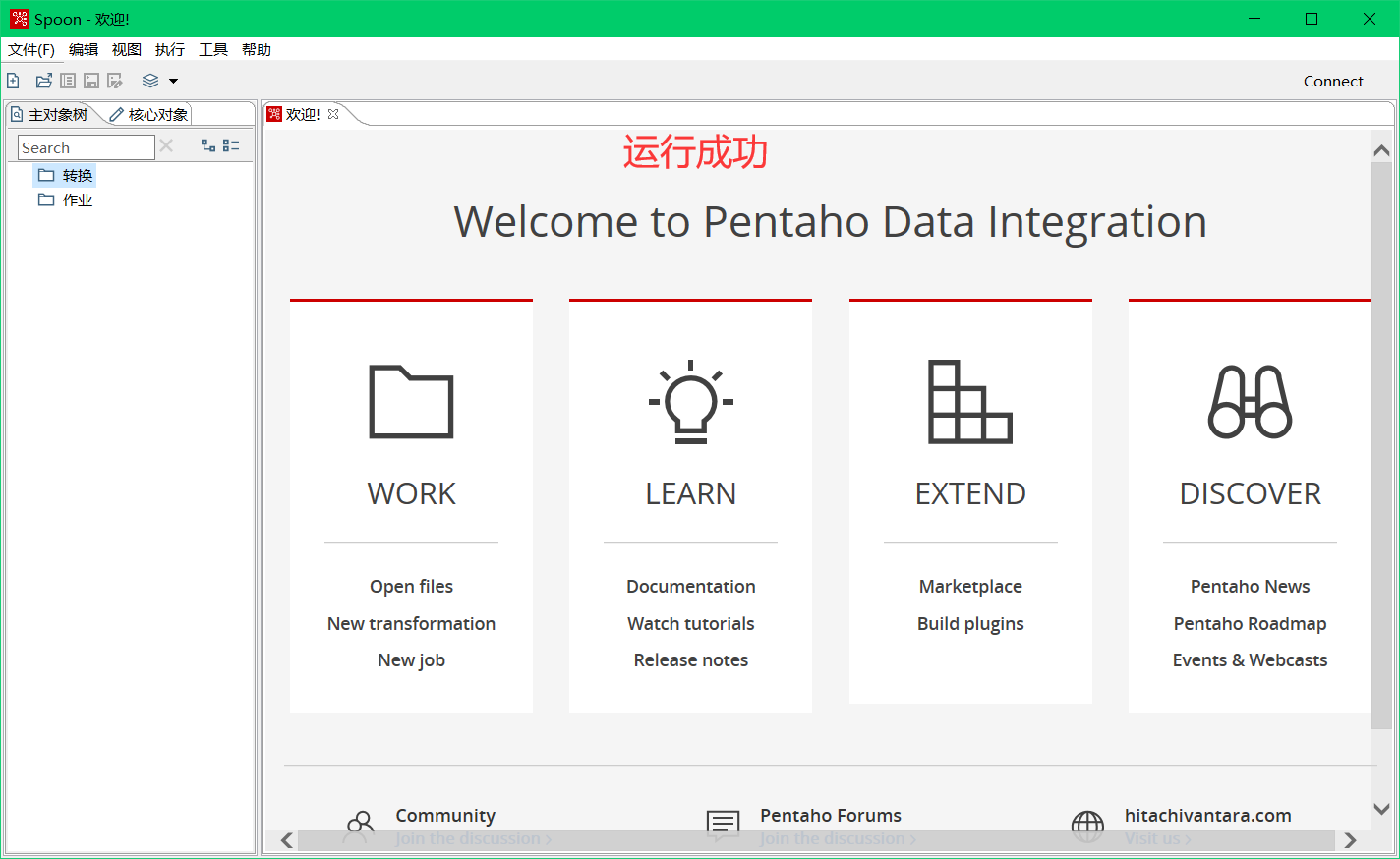Click the horizontal scrollbar right arrow
1400x859 pixels.
[x=1350, y=840]
